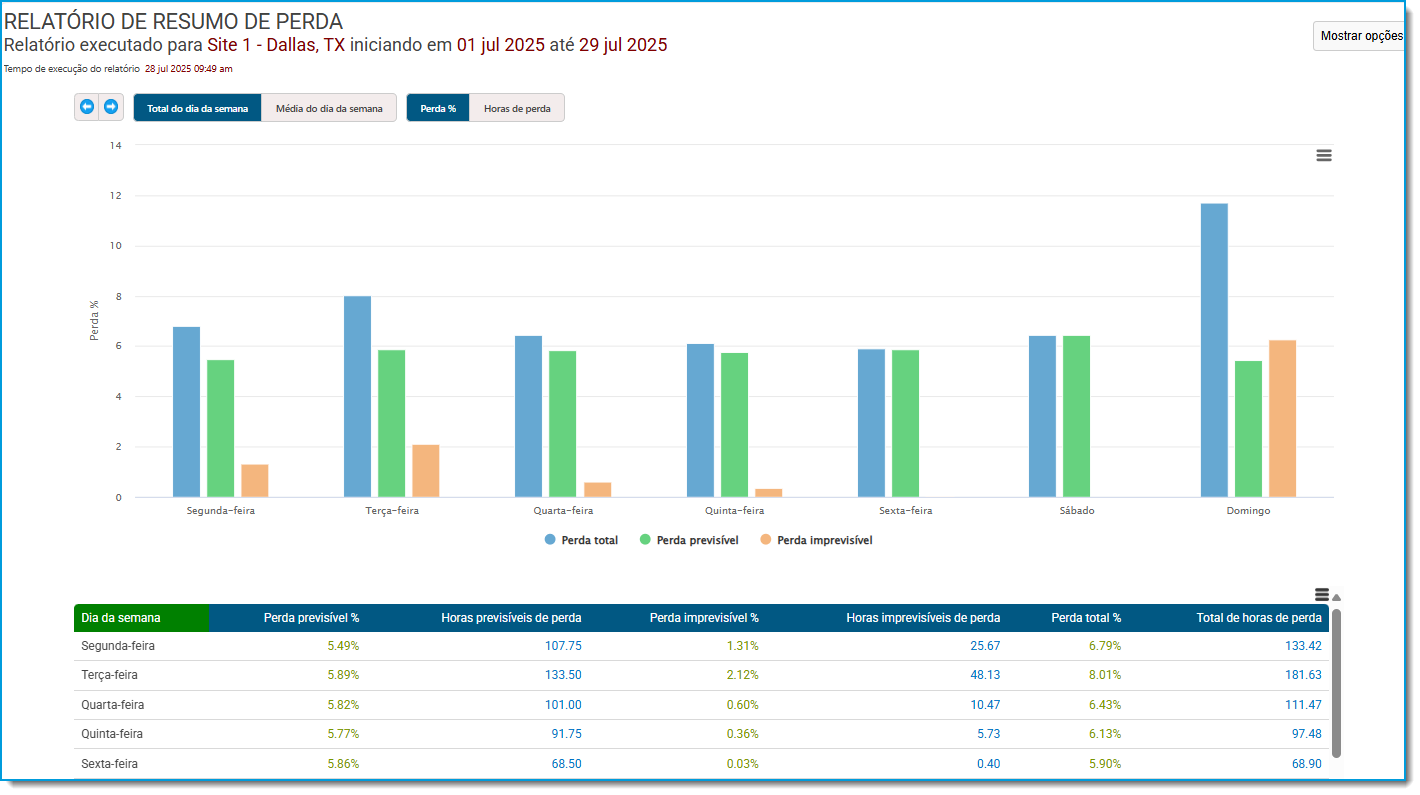Click the Site 1 - Dallas, TX text
Screen dimensions: 1420x795
276,45
